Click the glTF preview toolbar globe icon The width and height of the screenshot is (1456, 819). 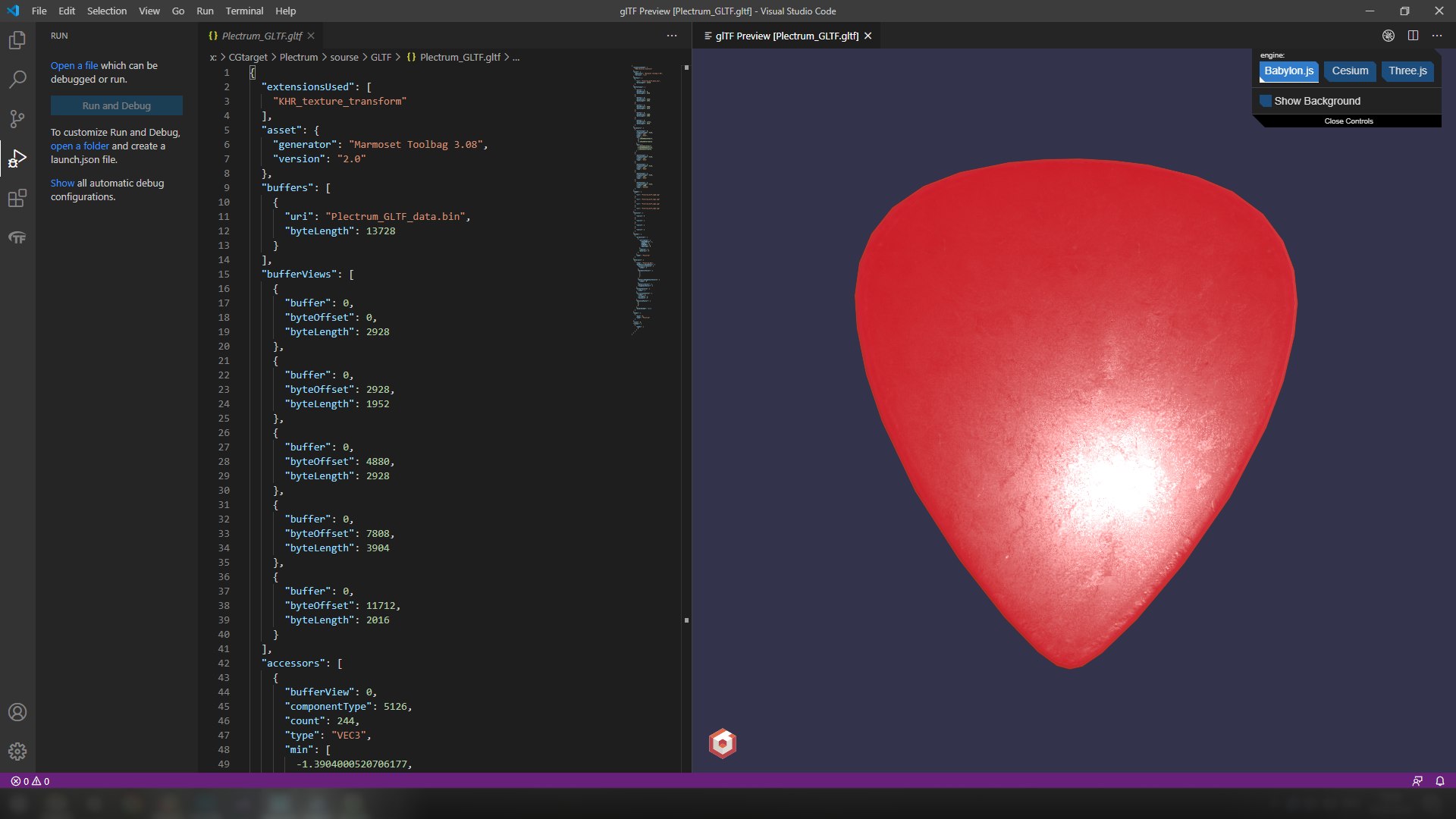[x=1389, y=36]
